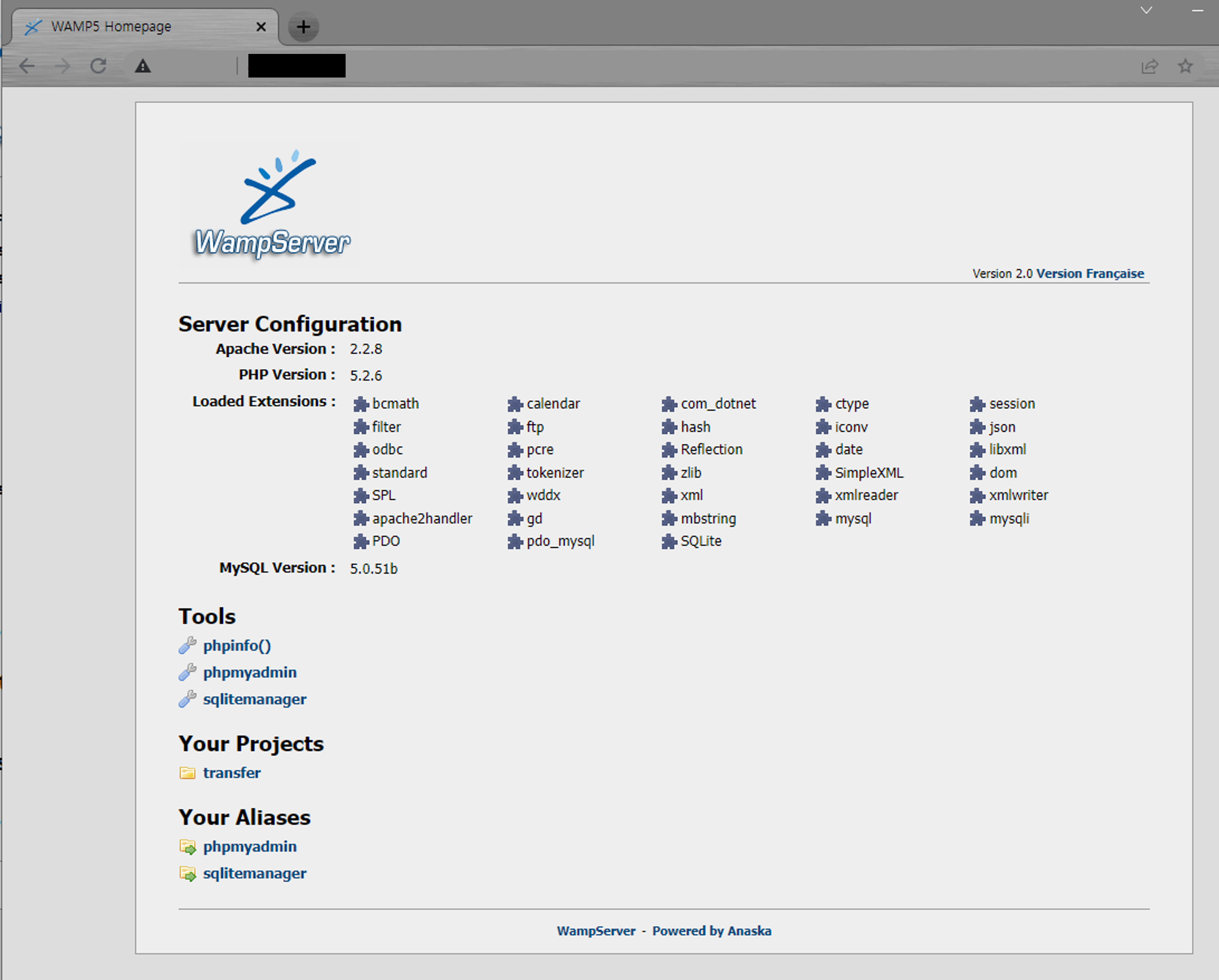Expand the tab search chevron
Screen dimensions: 1219x980
(x=1146, y=10)
